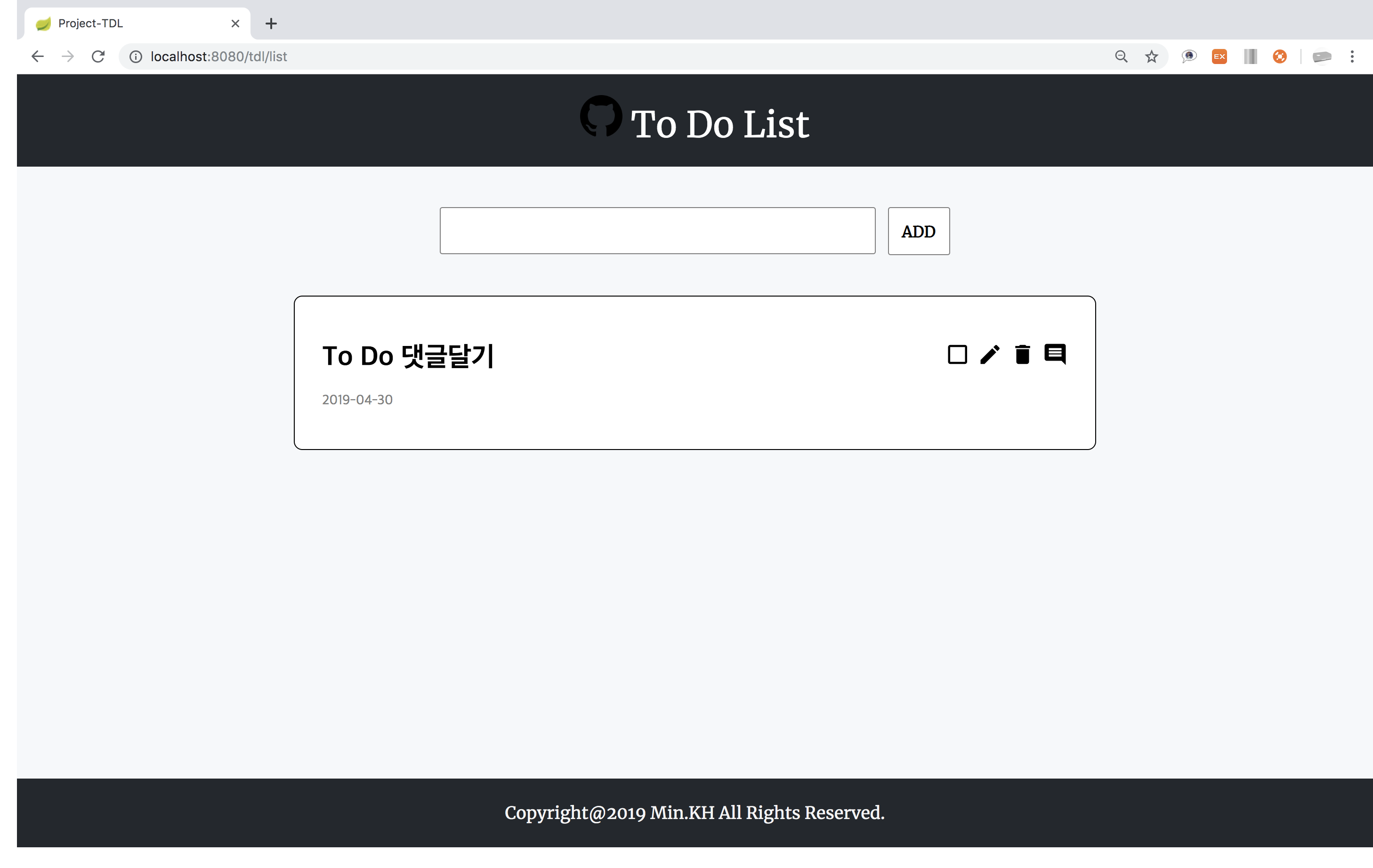
Task: Go back to the previous page
Action: (x=38, y=56)
